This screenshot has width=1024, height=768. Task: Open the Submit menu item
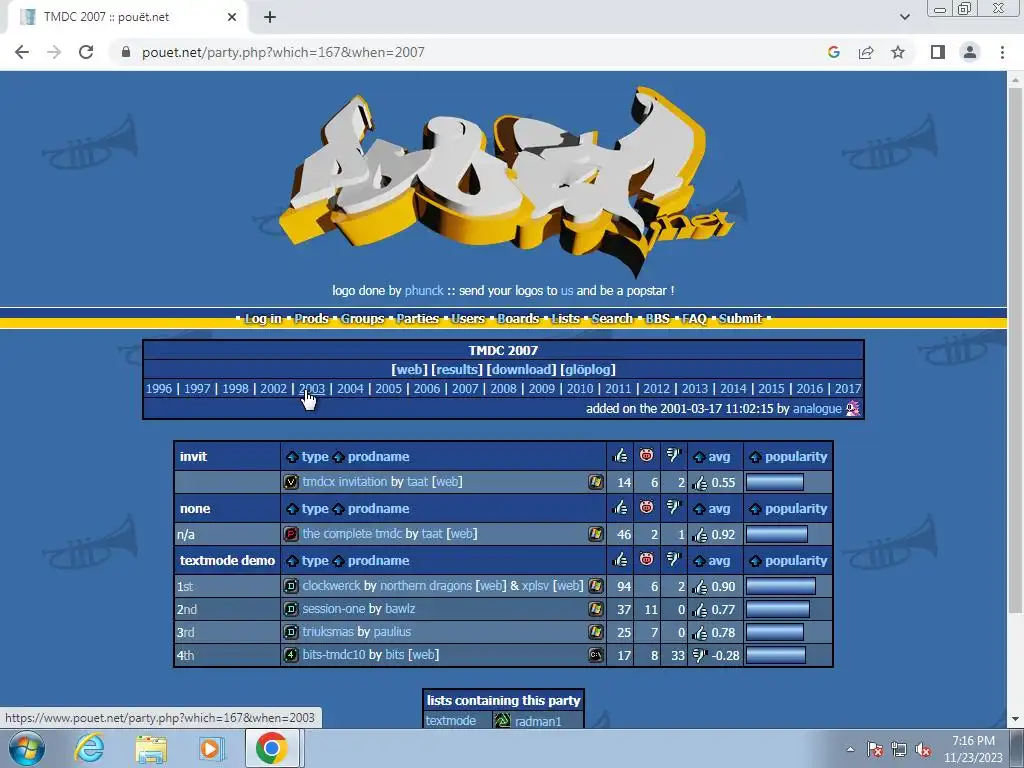coord(741,319)
